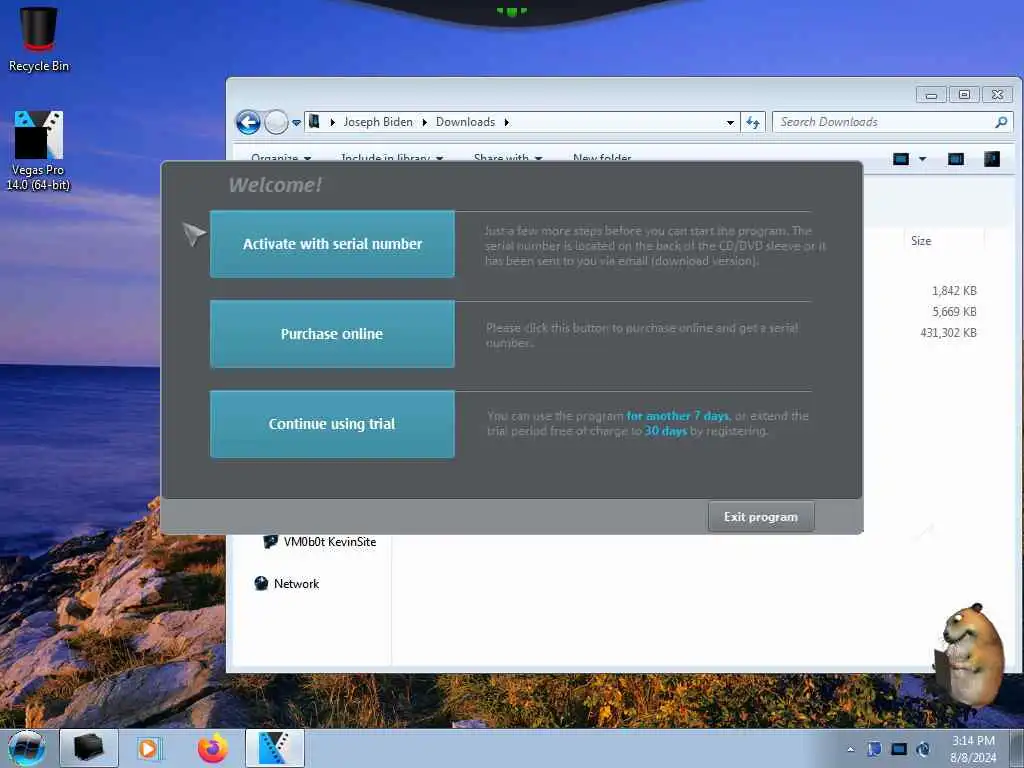Toggle the preview pane icon in Explorer
This screenshot has height=768, width=1024.
click(x=955, y=159)
